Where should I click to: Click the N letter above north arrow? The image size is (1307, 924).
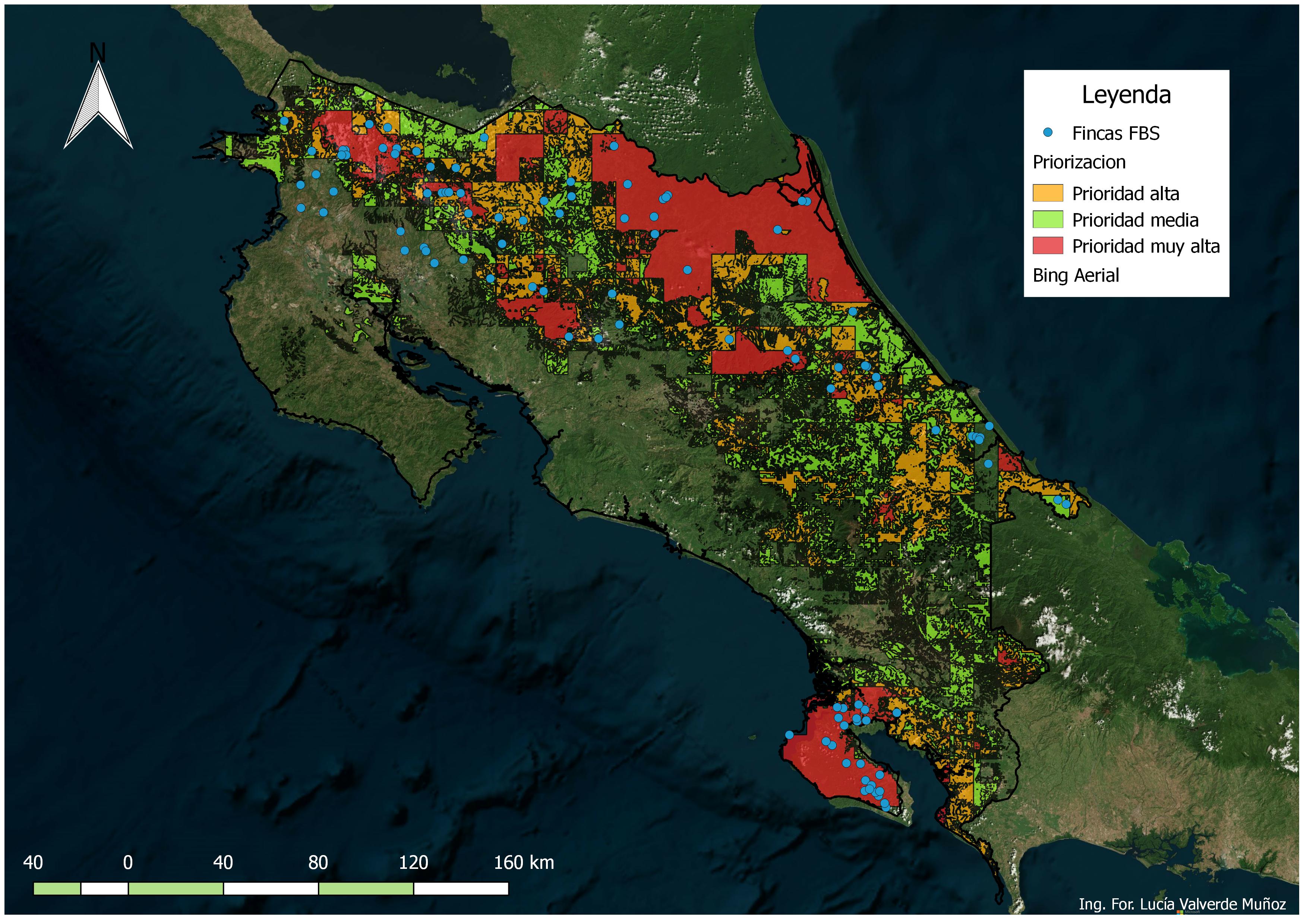pos(98,53)
